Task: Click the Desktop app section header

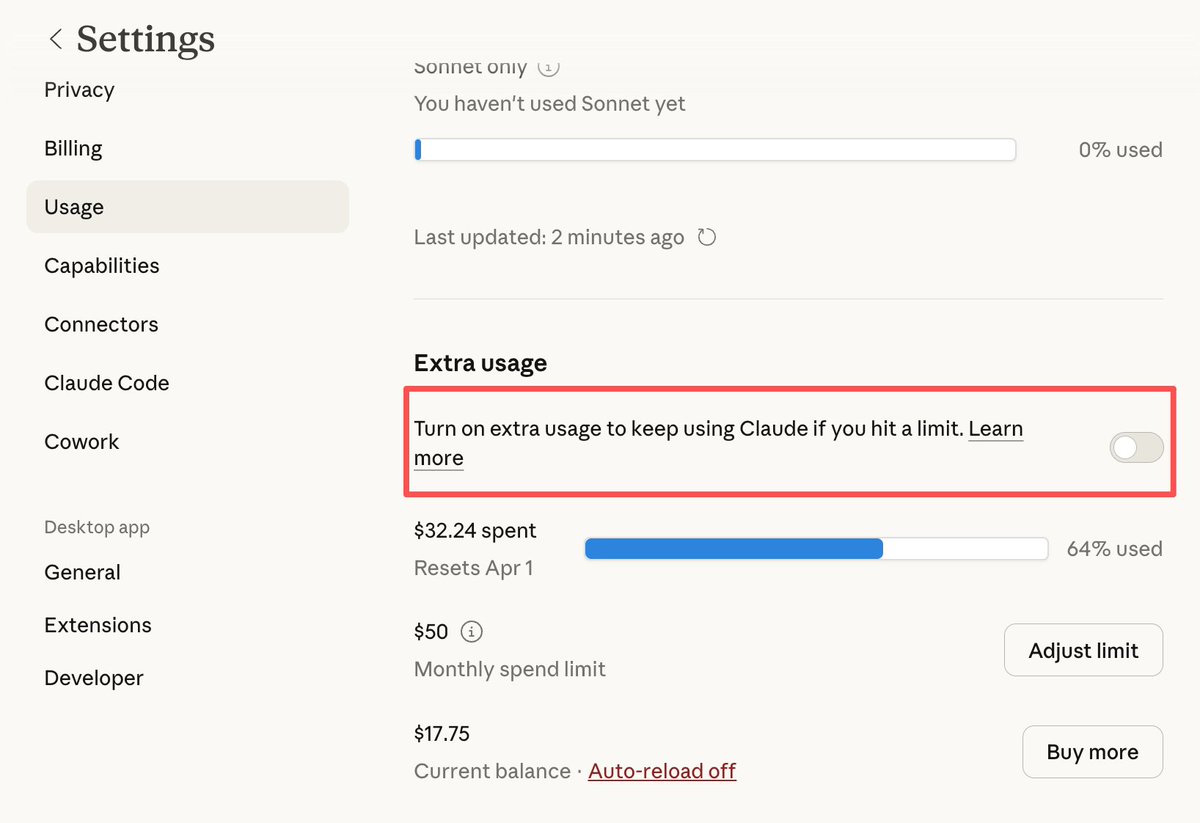Action: [97, 527]
